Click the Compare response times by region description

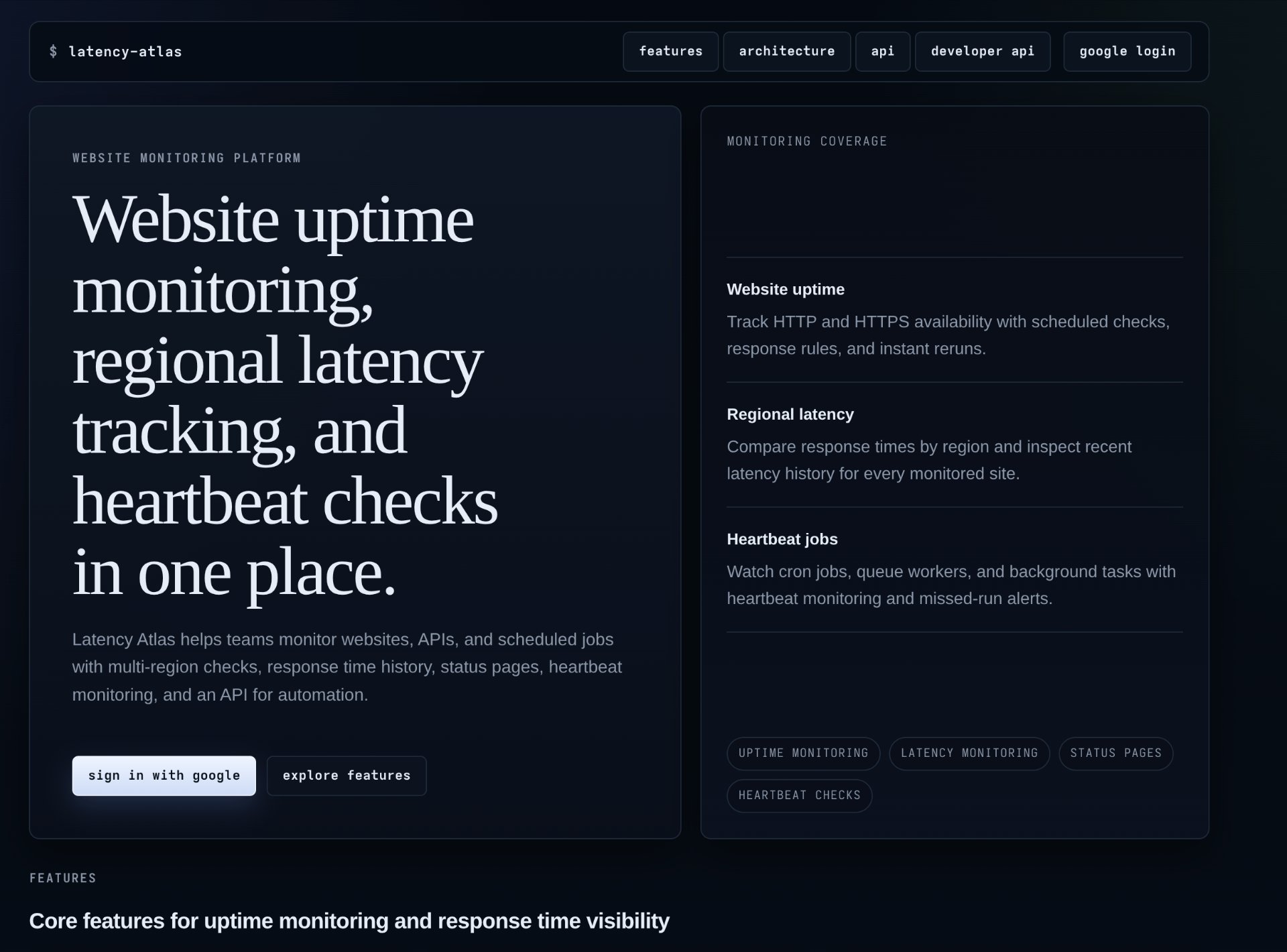click(x=929, y=460)
